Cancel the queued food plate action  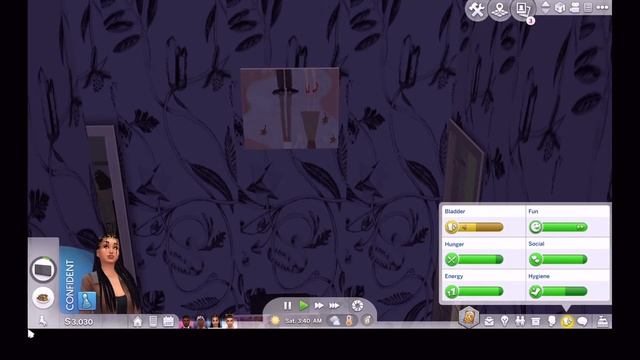42,298
